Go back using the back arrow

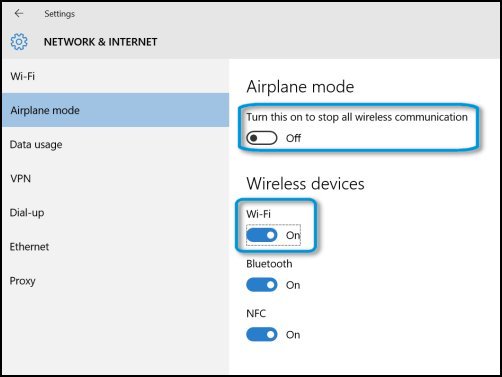19,14
